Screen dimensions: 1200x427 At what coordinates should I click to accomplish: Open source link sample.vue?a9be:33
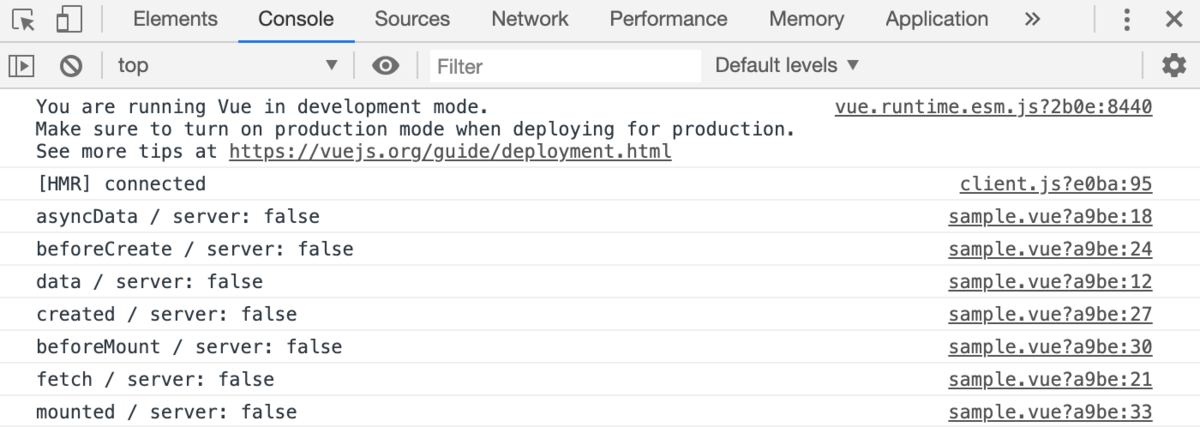(x=1050, y=411)
